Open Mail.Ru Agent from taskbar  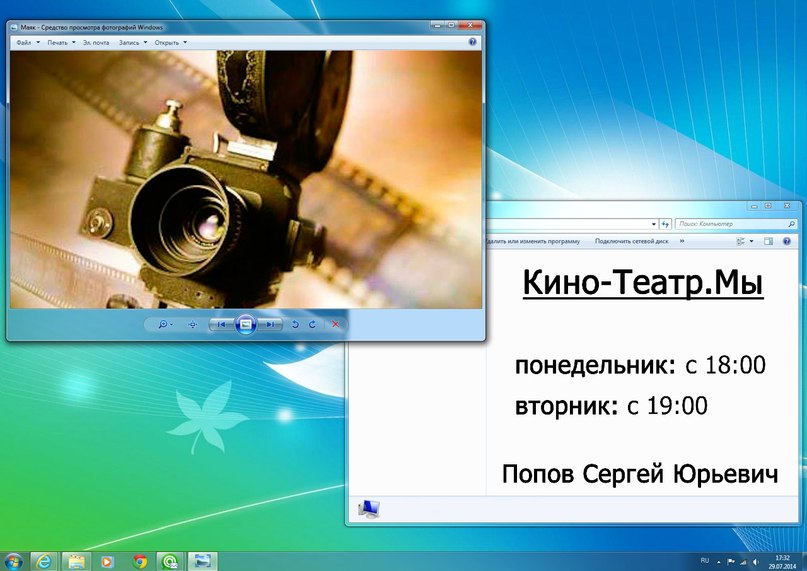[x=170, y=561]
